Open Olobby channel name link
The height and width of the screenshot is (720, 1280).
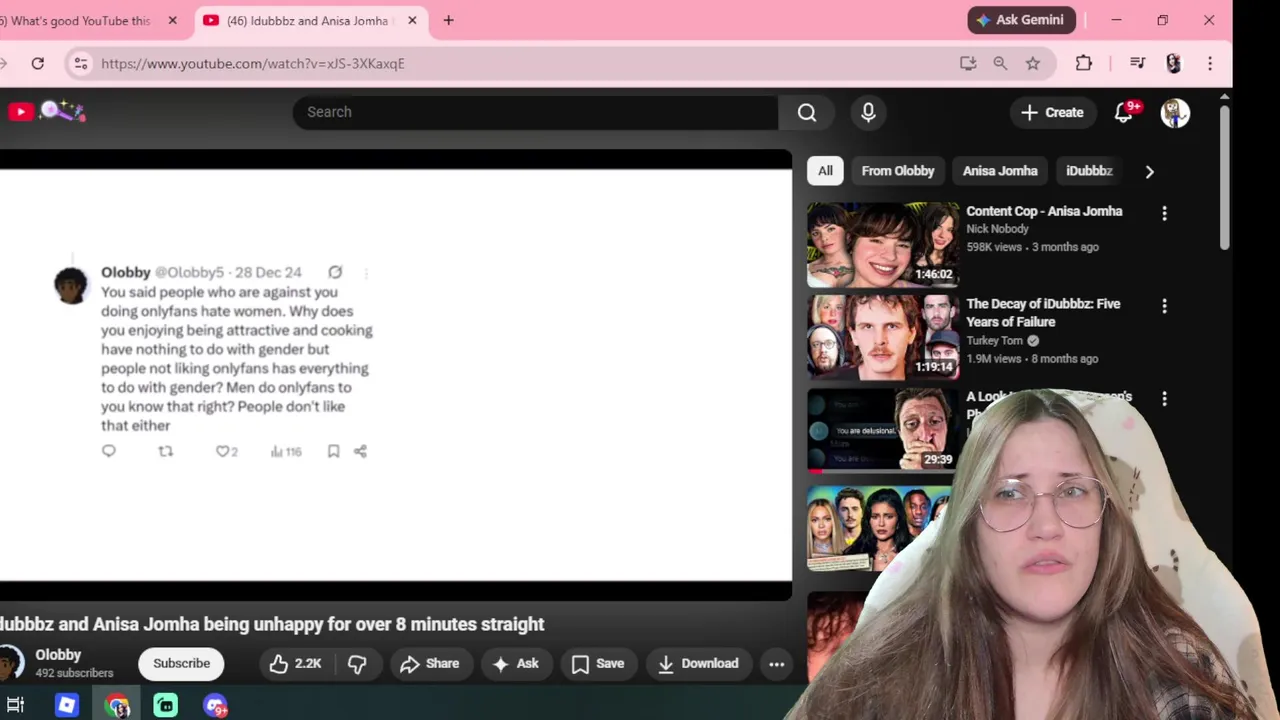click(x=58, y=655)
